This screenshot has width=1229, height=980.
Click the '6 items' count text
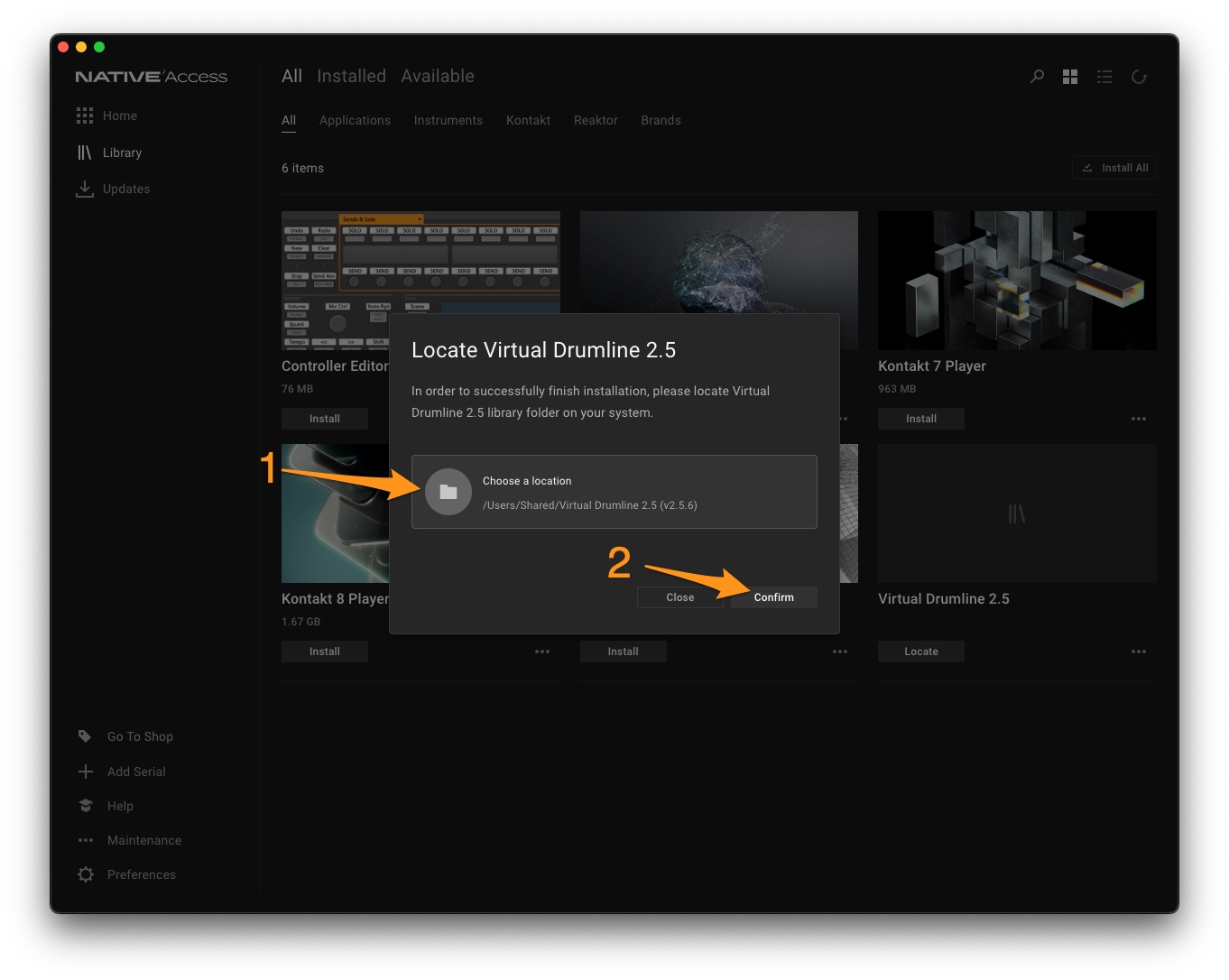[302, 168]
